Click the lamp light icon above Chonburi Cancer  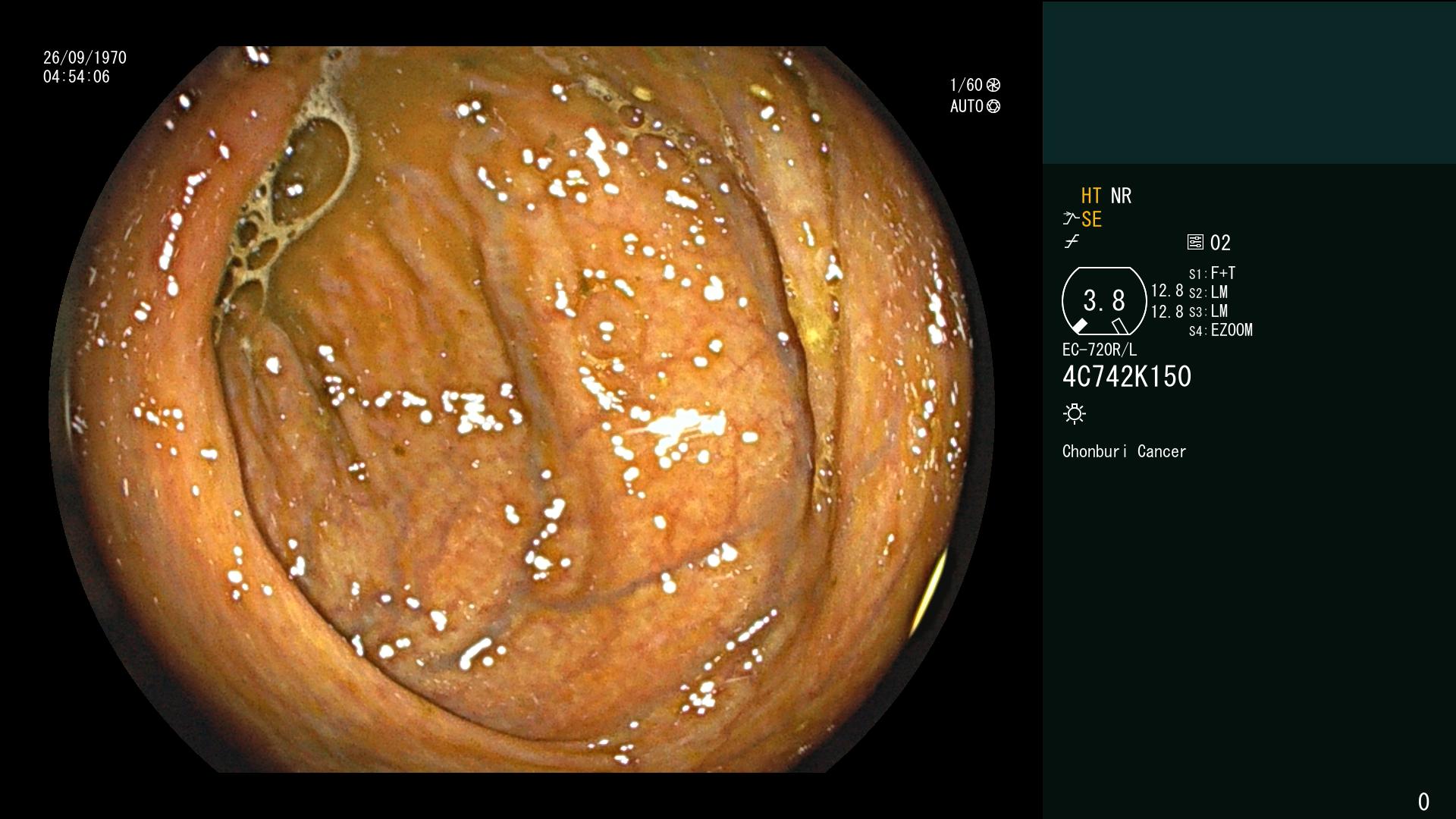pyautogui.click(x=1075, y=414)
